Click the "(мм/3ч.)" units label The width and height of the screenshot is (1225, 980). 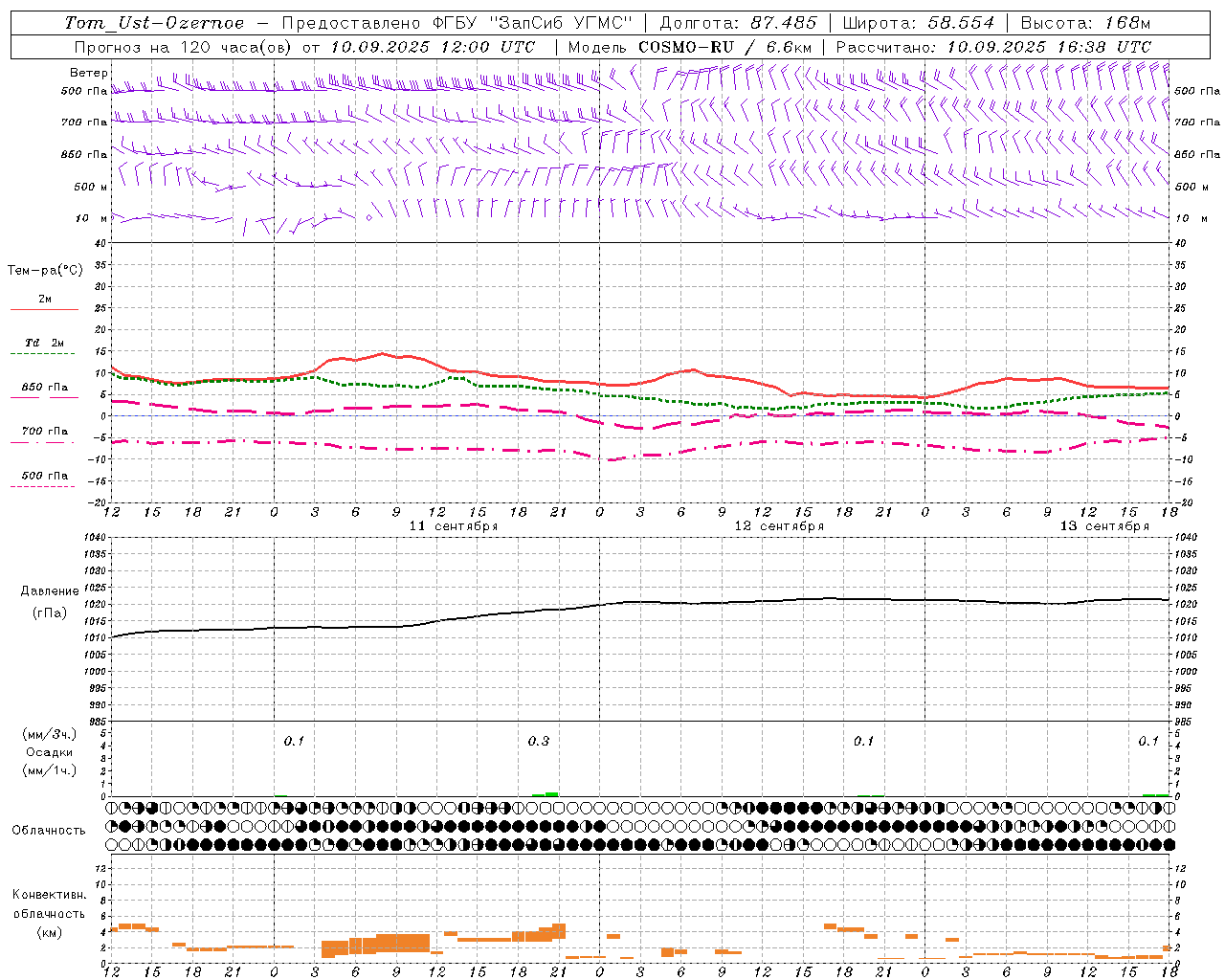tap(50, 734)
